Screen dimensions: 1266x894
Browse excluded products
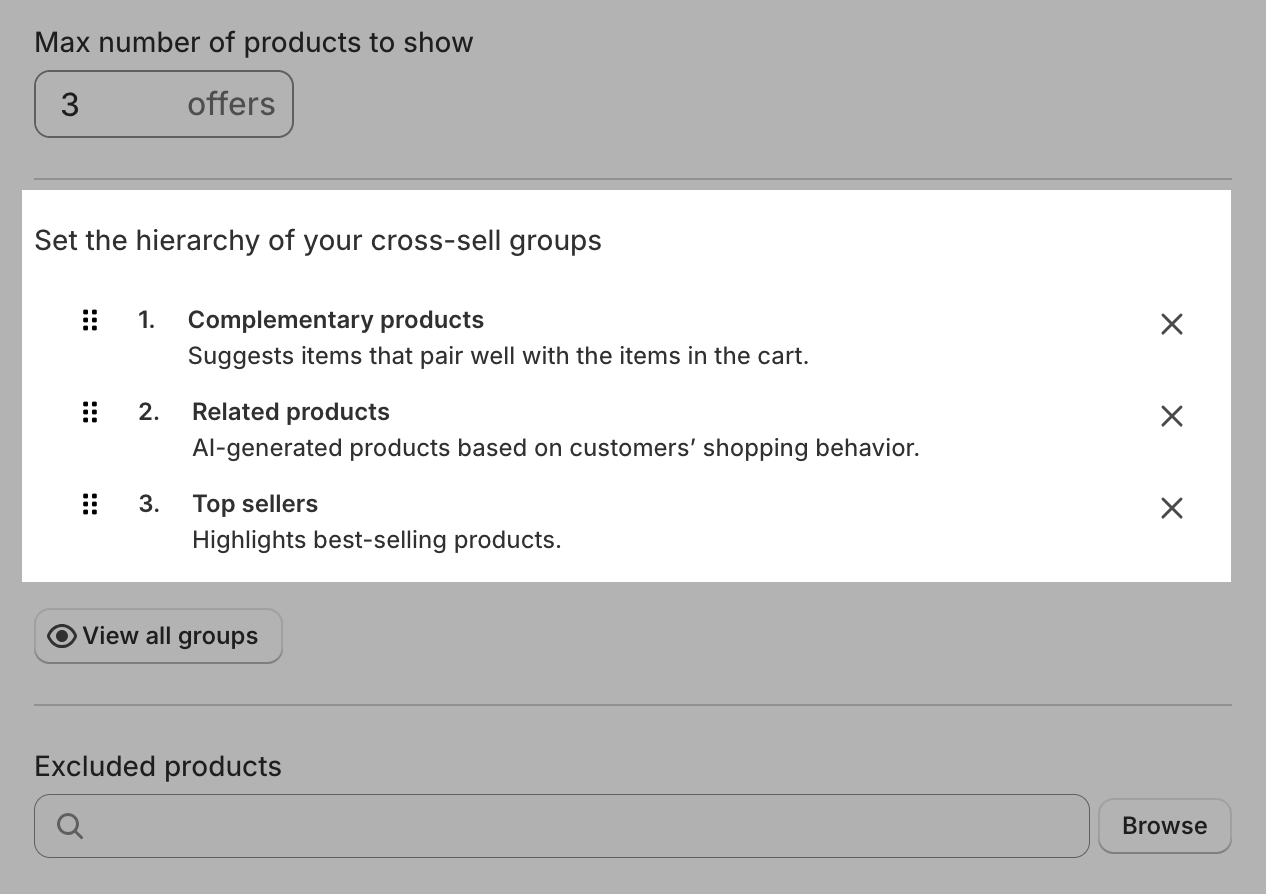pyautogui.click(x=1164, y=826)
